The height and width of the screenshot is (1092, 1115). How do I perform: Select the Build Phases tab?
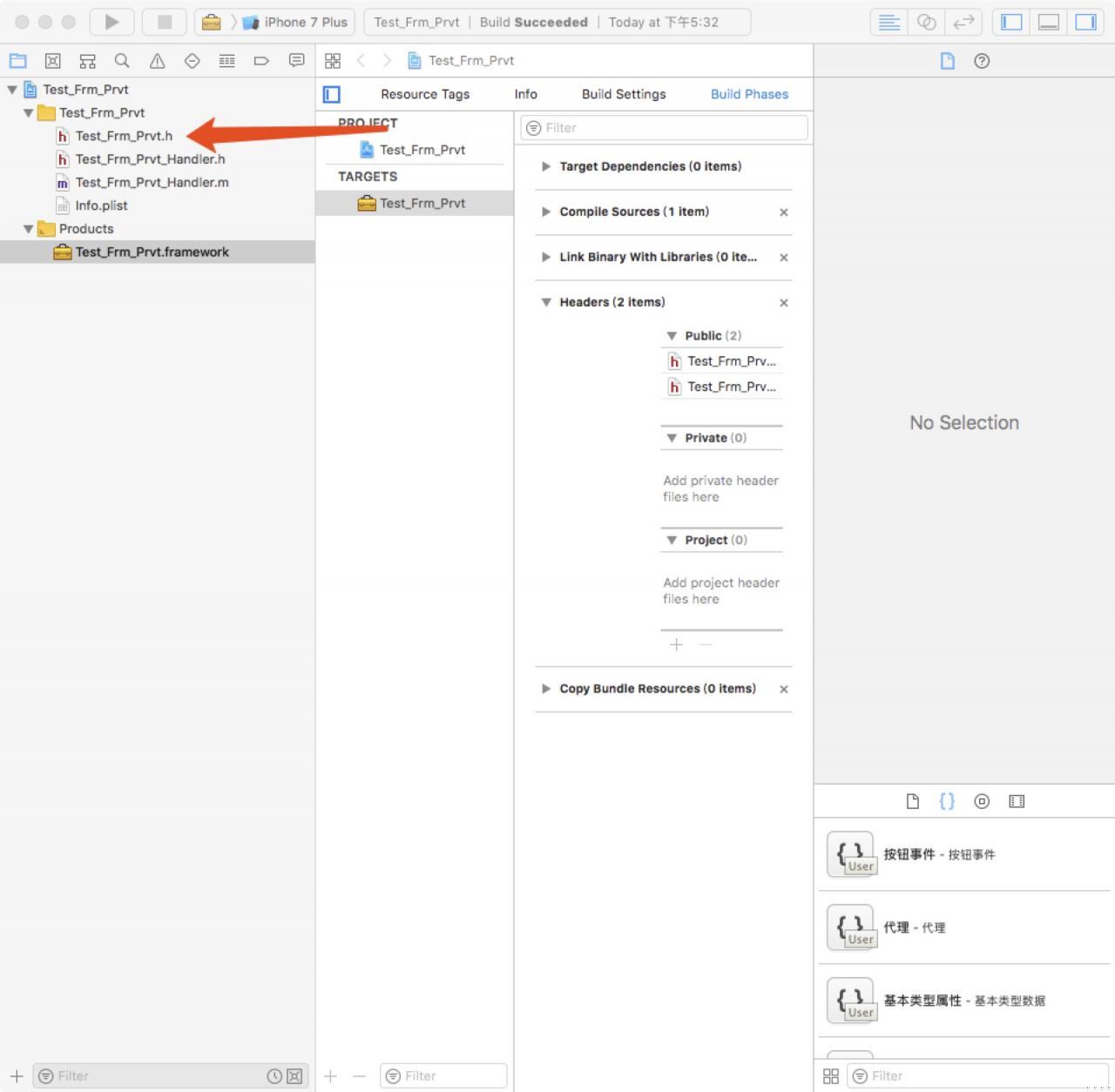[x=749, y=94]
